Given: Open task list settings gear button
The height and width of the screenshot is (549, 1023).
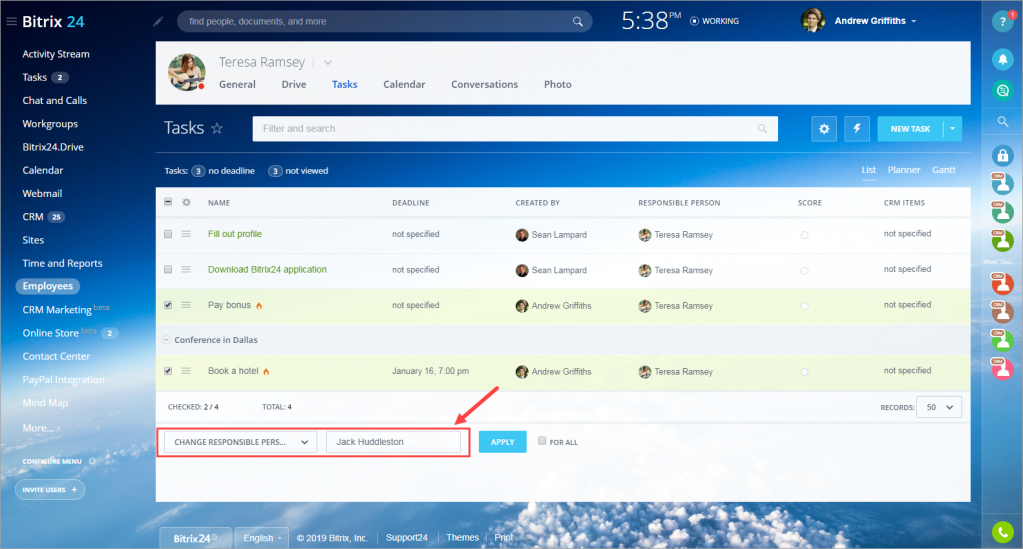Looking at the screenshot, I should (x=824, y=129).
